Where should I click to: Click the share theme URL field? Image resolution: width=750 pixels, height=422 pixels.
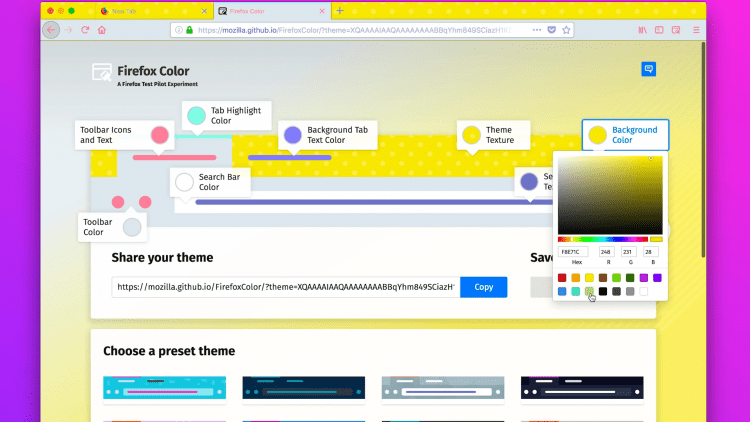click(286, 287)
